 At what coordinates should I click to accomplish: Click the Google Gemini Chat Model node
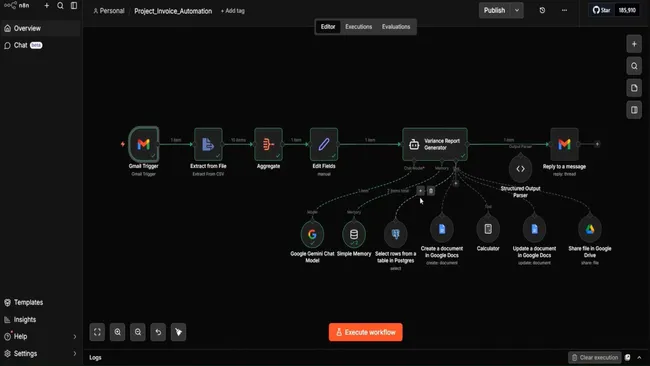coord(312,234)
